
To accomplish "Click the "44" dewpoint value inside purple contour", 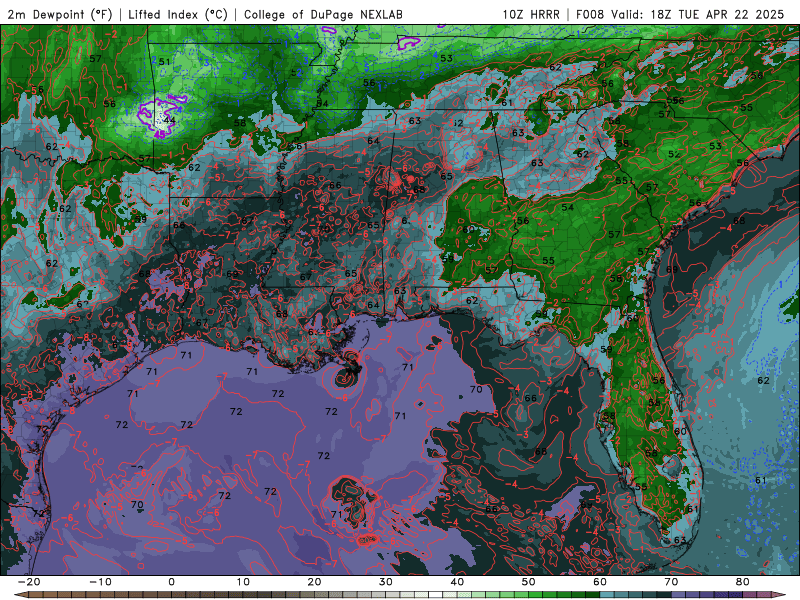I will tap(169, 121).
